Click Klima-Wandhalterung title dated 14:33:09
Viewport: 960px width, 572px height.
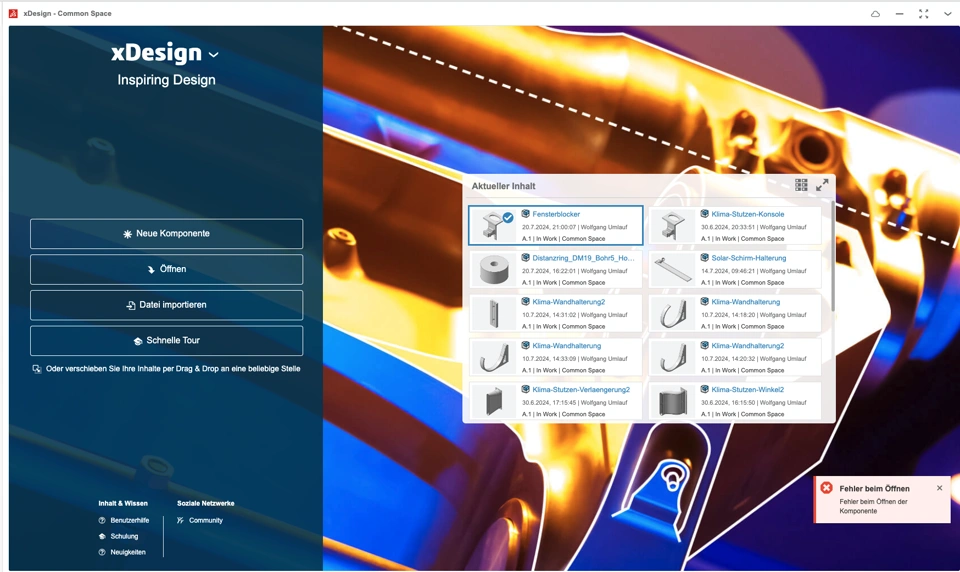point(567,345)
